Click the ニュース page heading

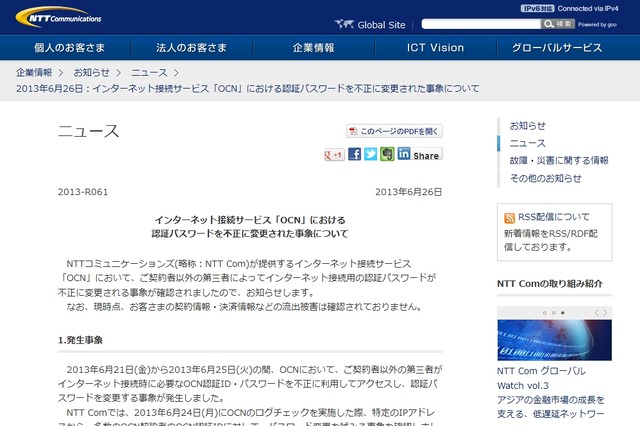88,131
